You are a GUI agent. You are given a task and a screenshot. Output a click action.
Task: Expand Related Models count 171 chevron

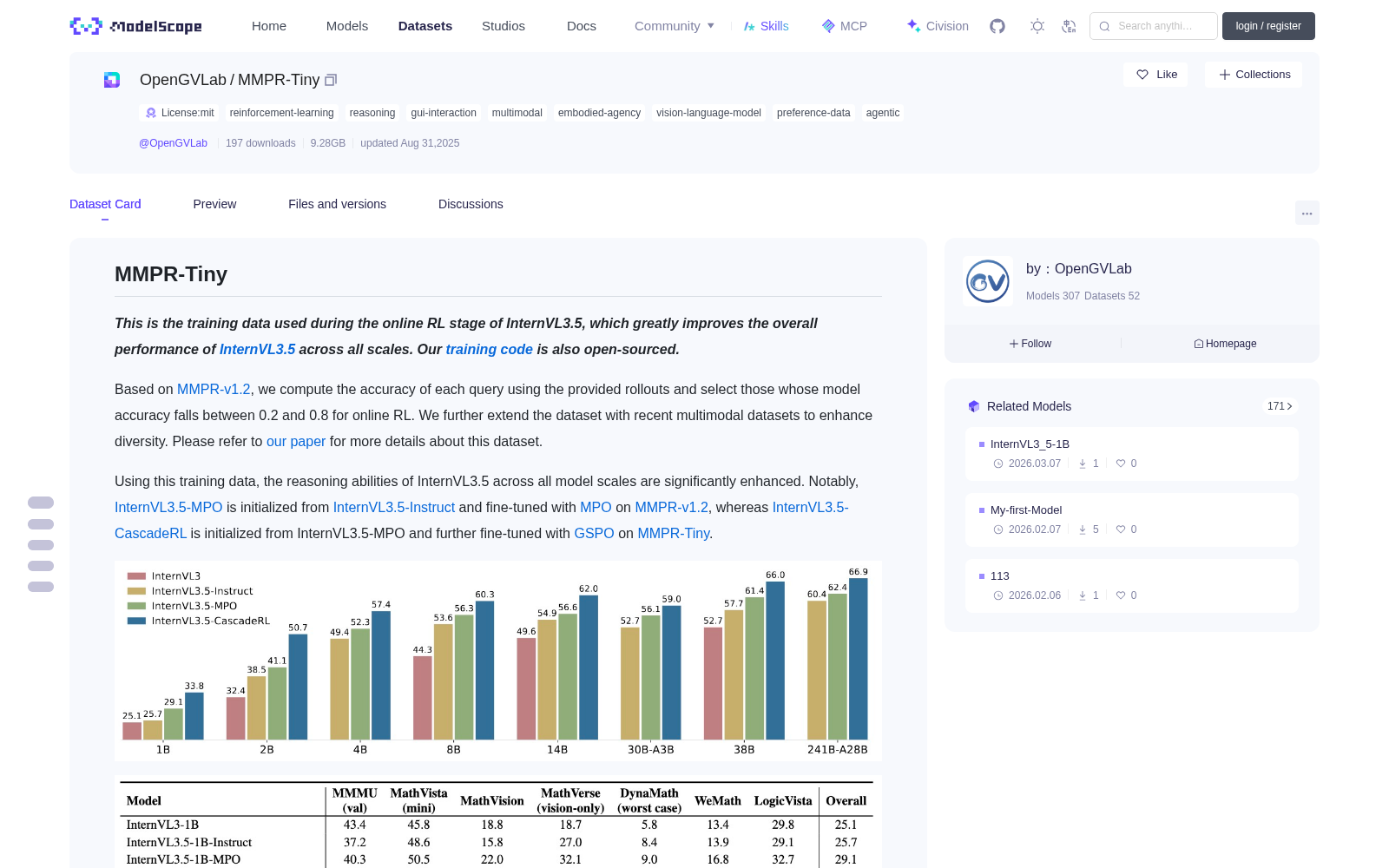click(x=1280, y=406)
